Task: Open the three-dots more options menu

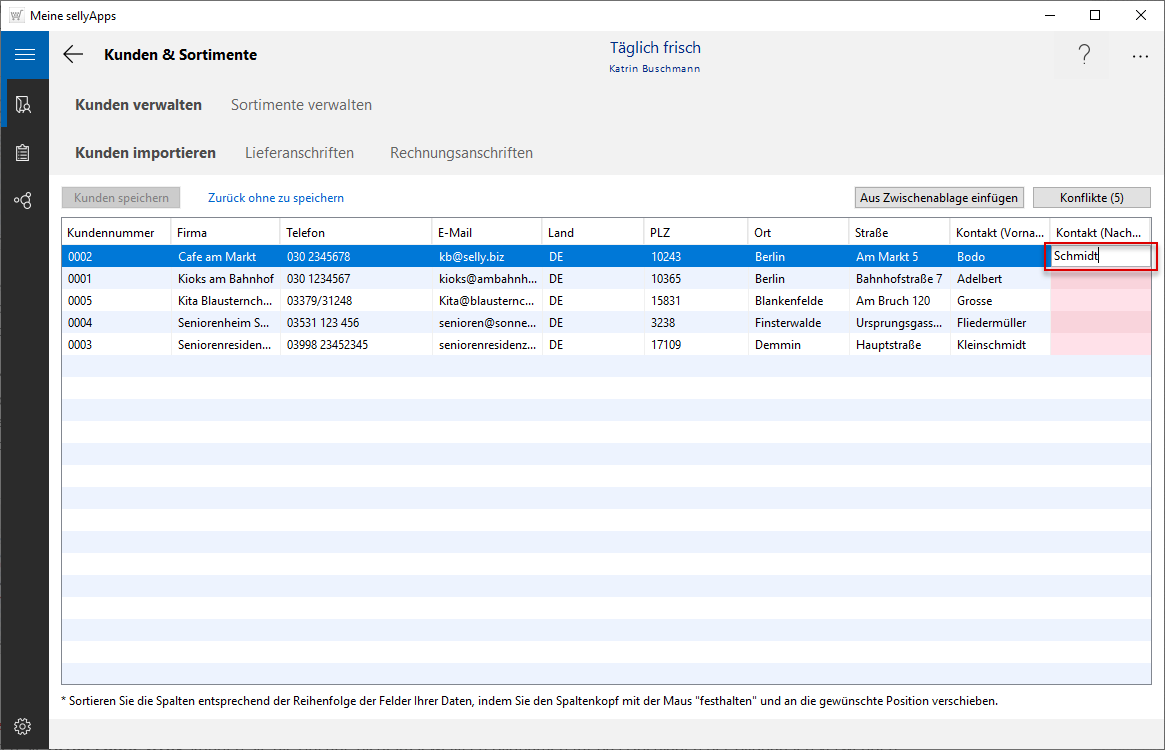Action: pos(1140,56)
